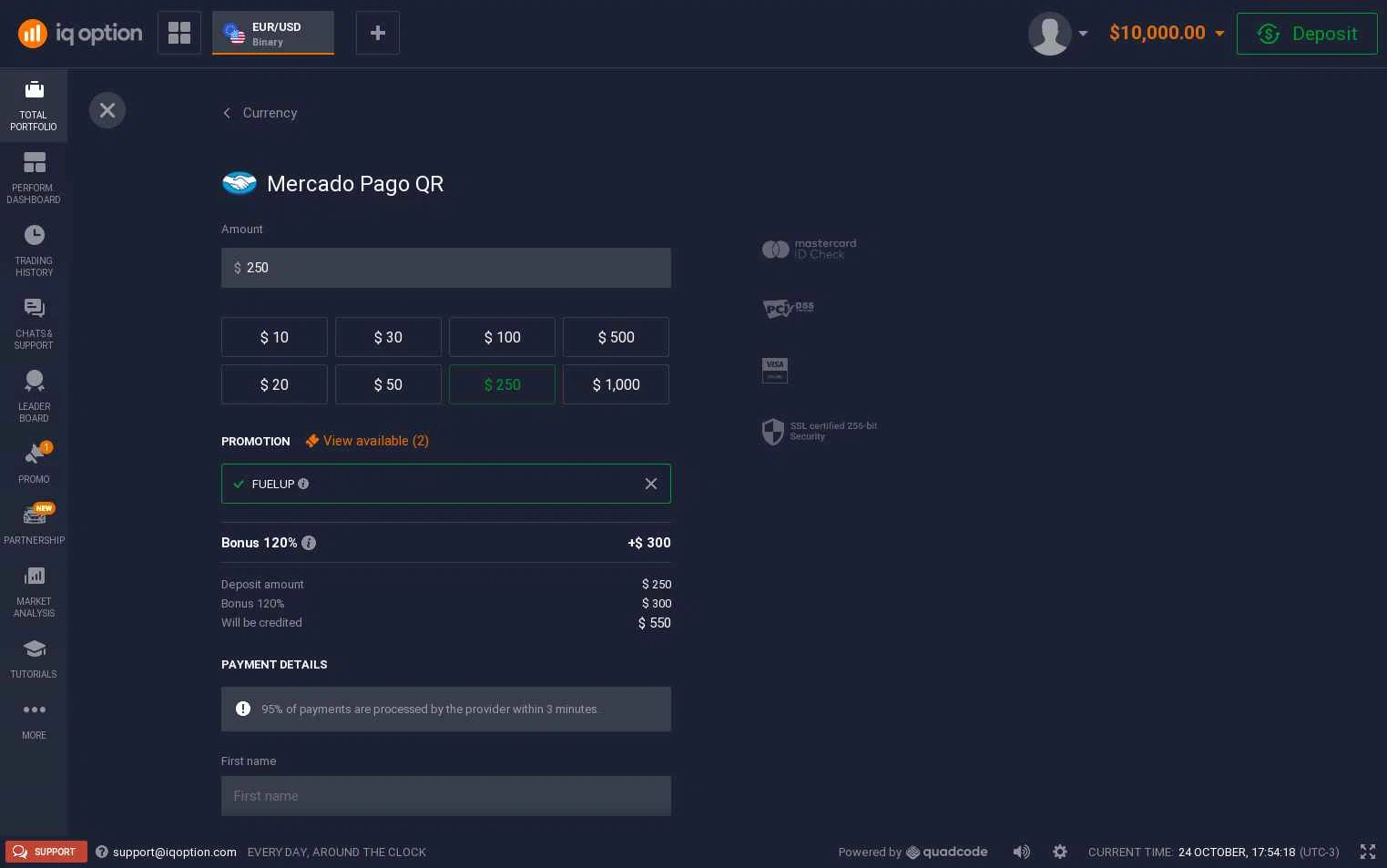The width and height of the screenshot is (1387, 868).
Task: Click the red Support button
Action: [46, 852]
